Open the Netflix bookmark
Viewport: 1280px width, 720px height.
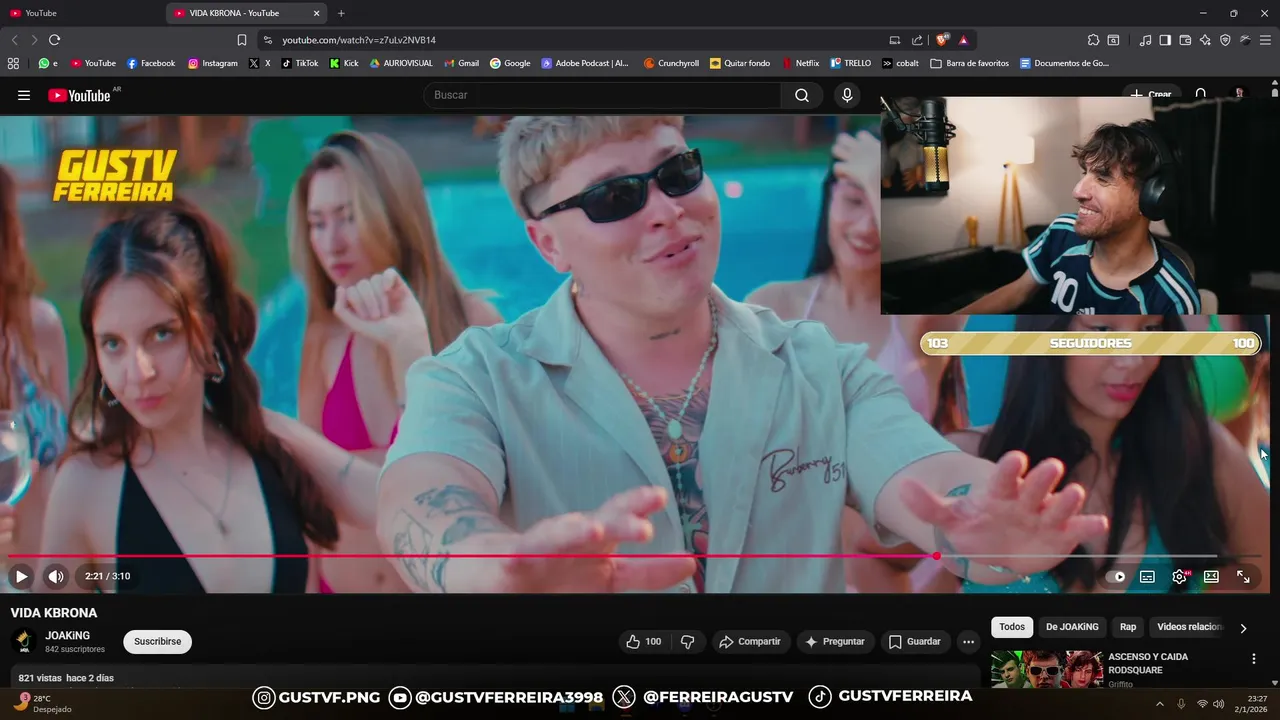coord(800,63)
